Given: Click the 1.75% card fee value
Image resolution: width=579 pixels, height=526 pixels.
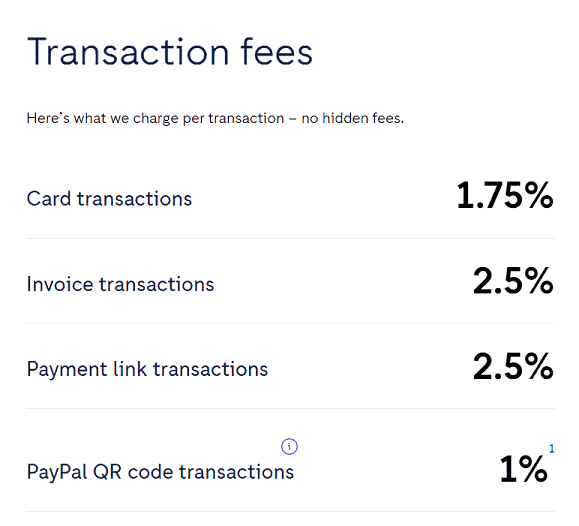Looking at the screenshot, I should click(x=505, y=195).
